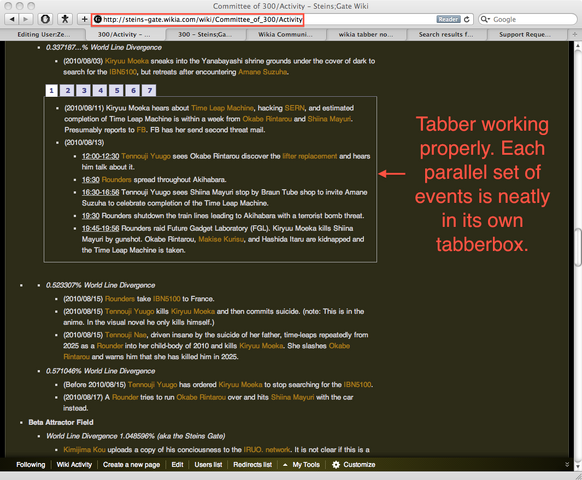Select tabber tab 6
Screen dimensions: 582x480
(133, 90)
